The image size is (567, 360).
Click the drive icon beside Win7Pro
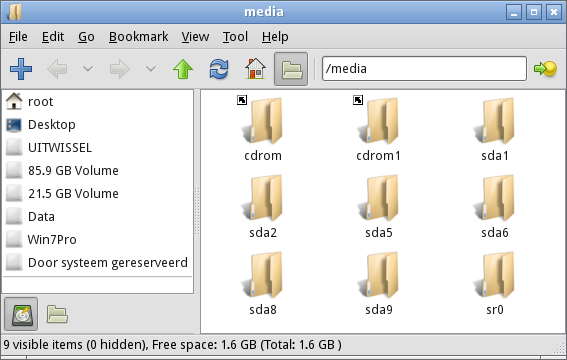coord(14,239)
